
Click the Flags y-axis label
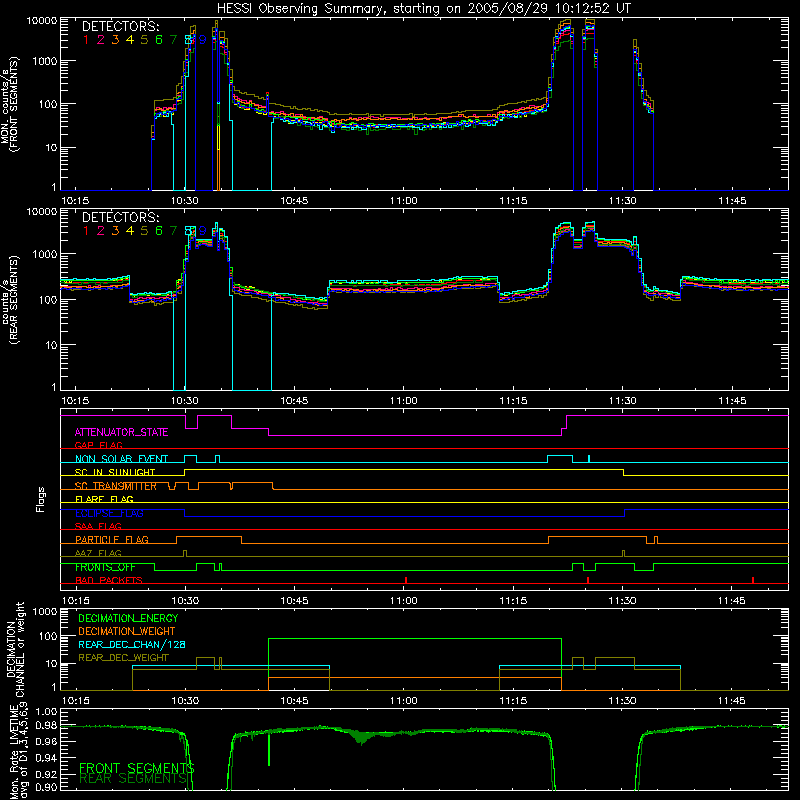click(41, 499)
